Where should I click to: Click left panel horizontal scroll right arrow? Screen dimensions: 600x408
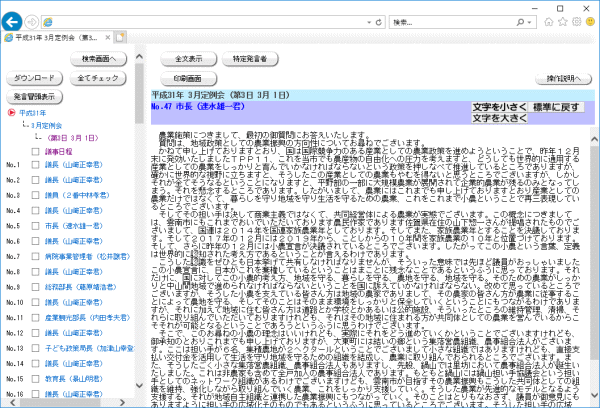point(122,403)
